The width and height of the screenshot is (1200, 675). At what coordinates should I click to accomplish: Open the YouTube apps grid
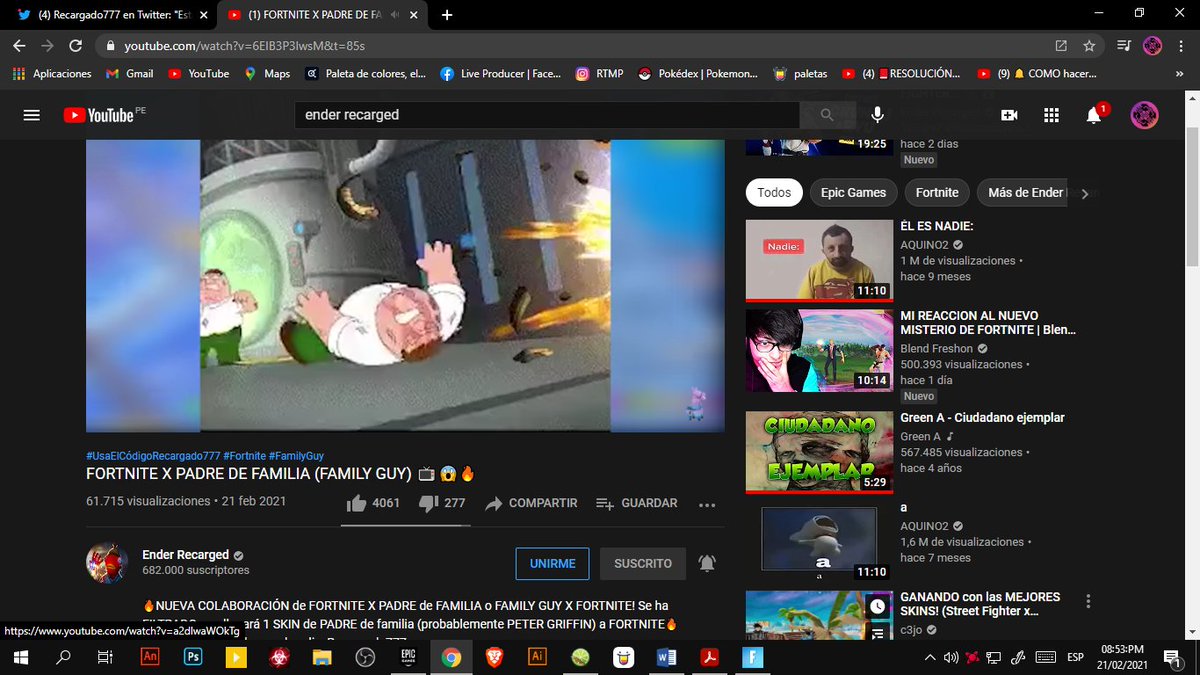click(1051, 115)
